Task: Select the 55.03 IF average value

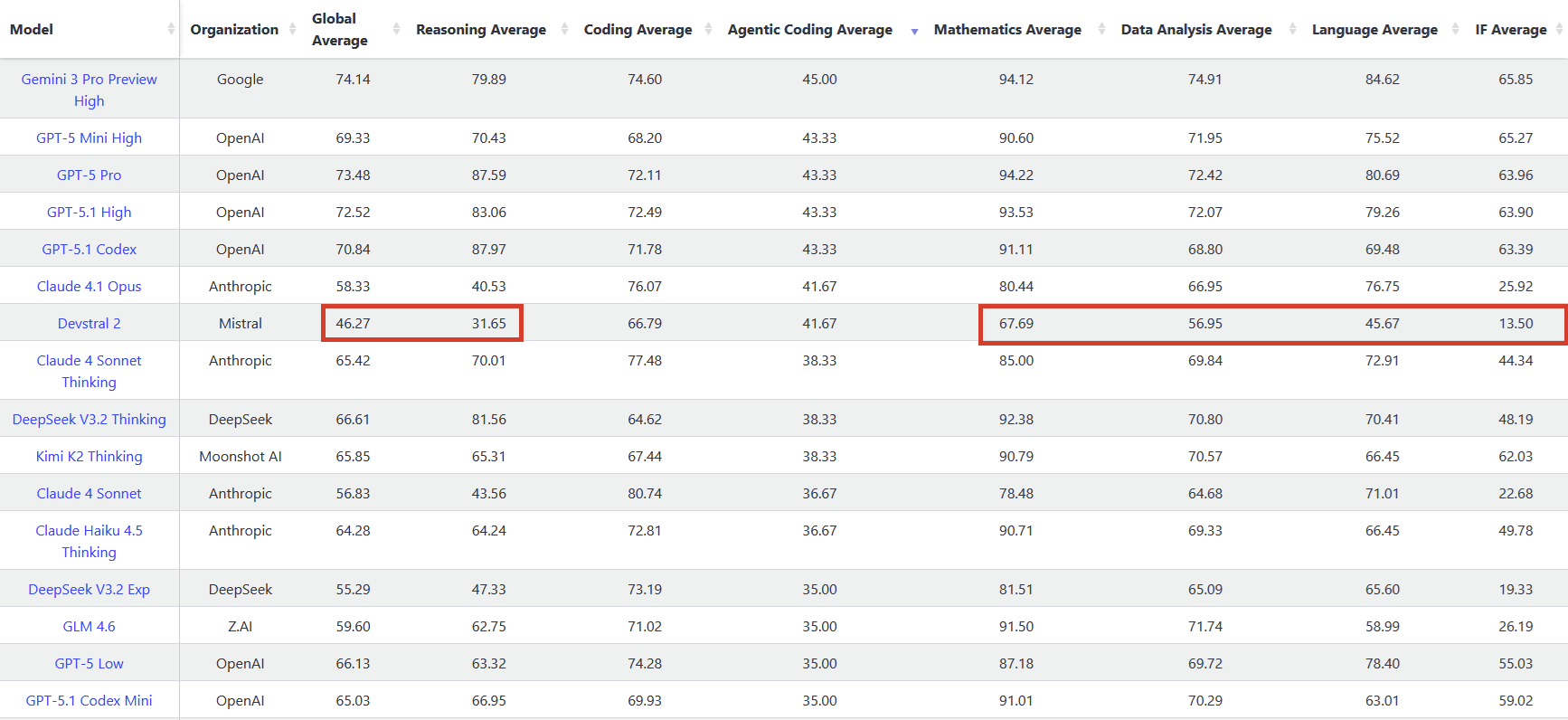Action: click(1516, 663)
